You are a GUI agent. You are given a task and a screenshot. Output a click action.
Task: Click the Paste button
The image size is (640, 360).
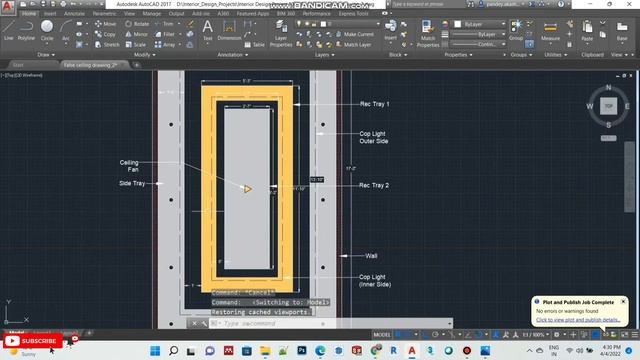pyautogui.click(x=587, y=31)
